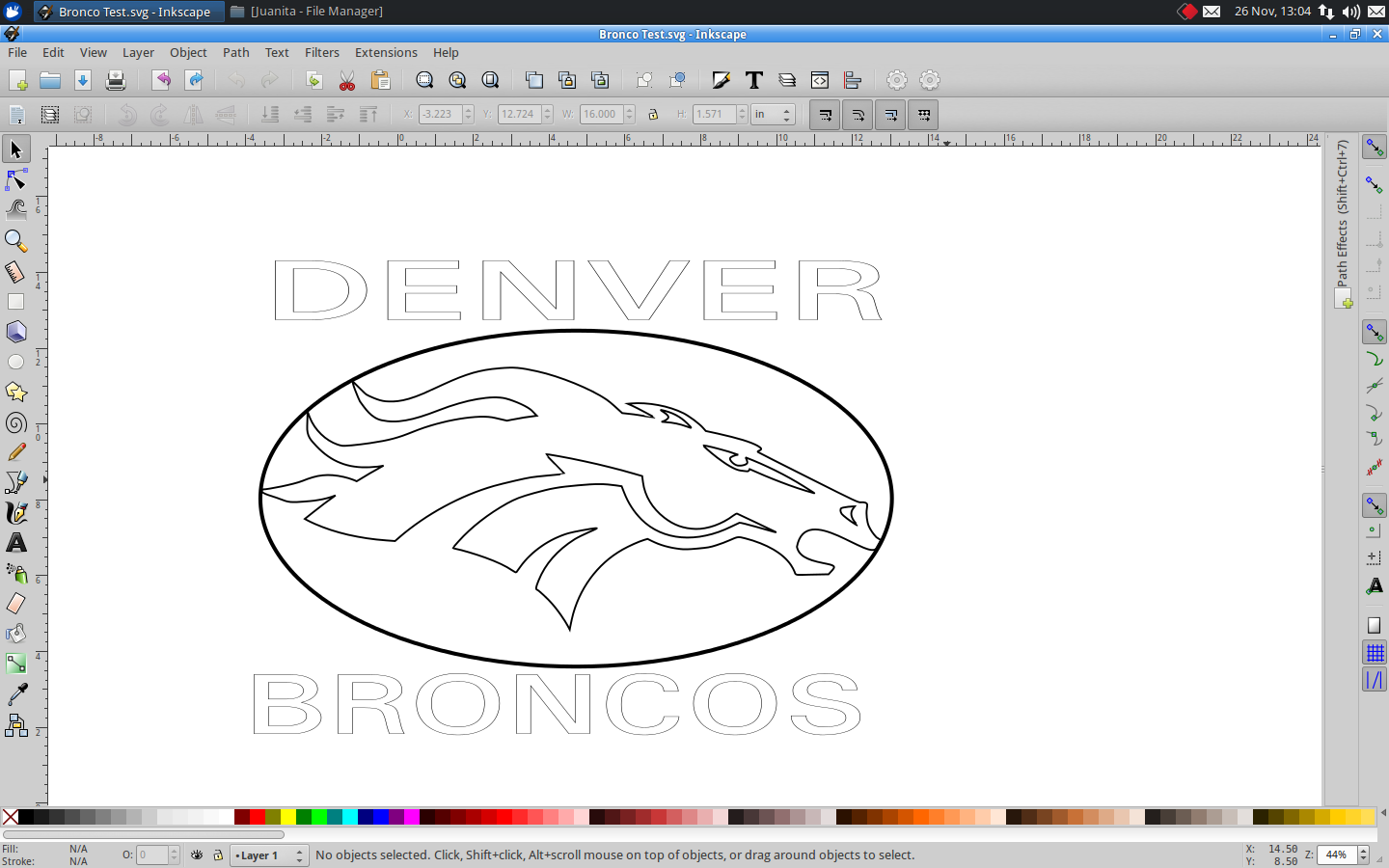Switch to the Juanita File Manager window
The width and height of the screenshot is (1389, 868).
tap(307, 12)
